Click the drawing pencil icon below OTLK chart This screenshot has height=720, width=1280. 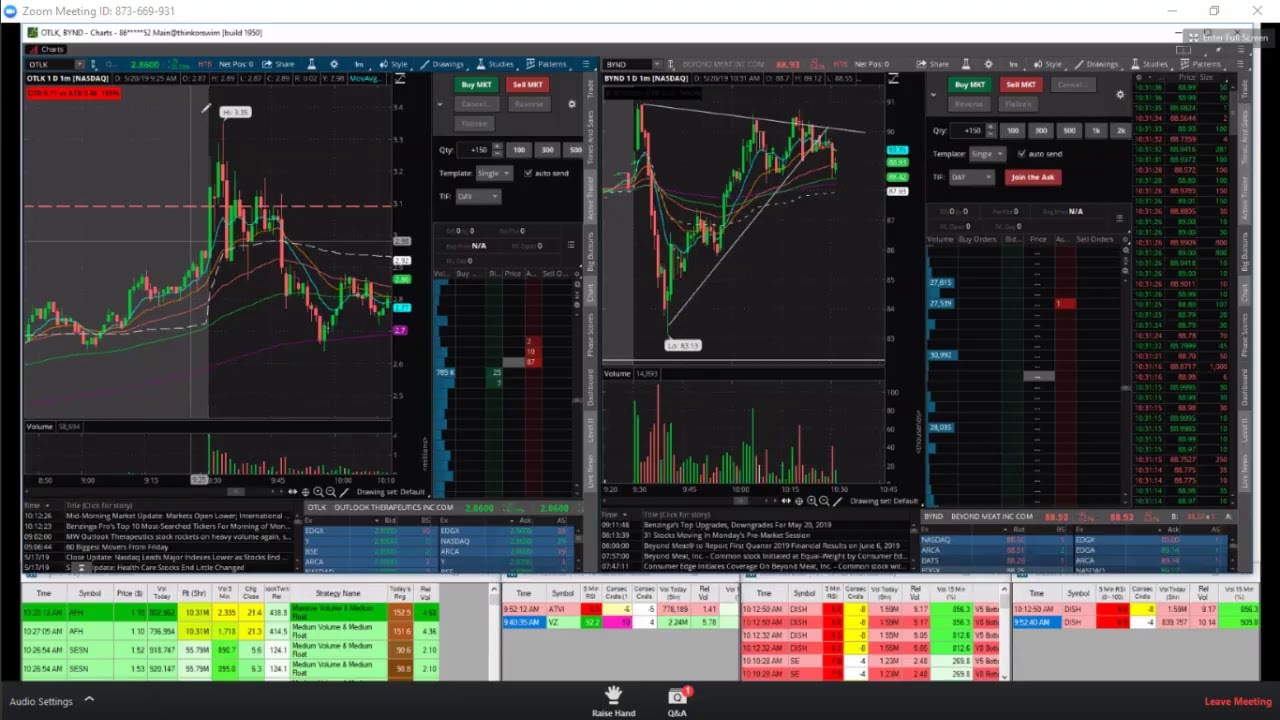pyautogui.click(x=344, y=492)
